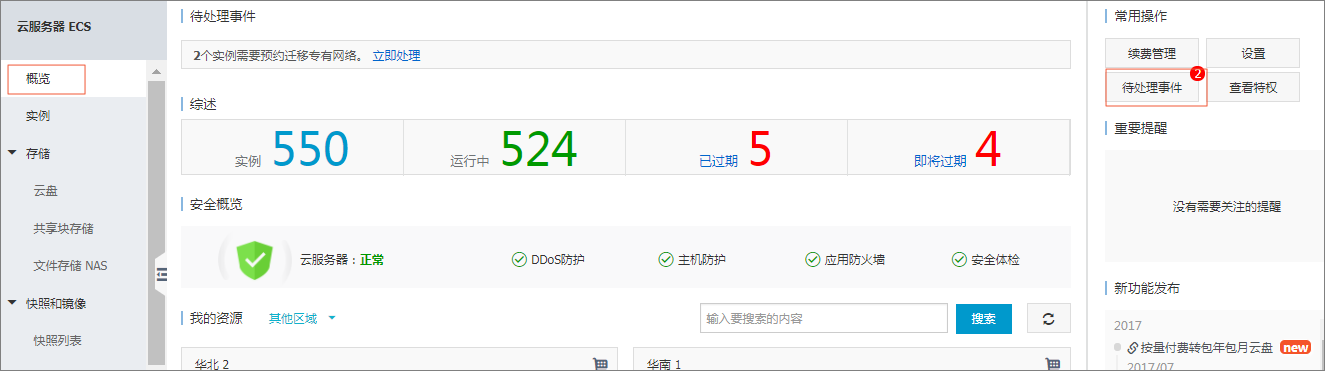Screen dimensions: 1325x371
Task: Click the red 4 expiring count
Action: coord(988,149)
